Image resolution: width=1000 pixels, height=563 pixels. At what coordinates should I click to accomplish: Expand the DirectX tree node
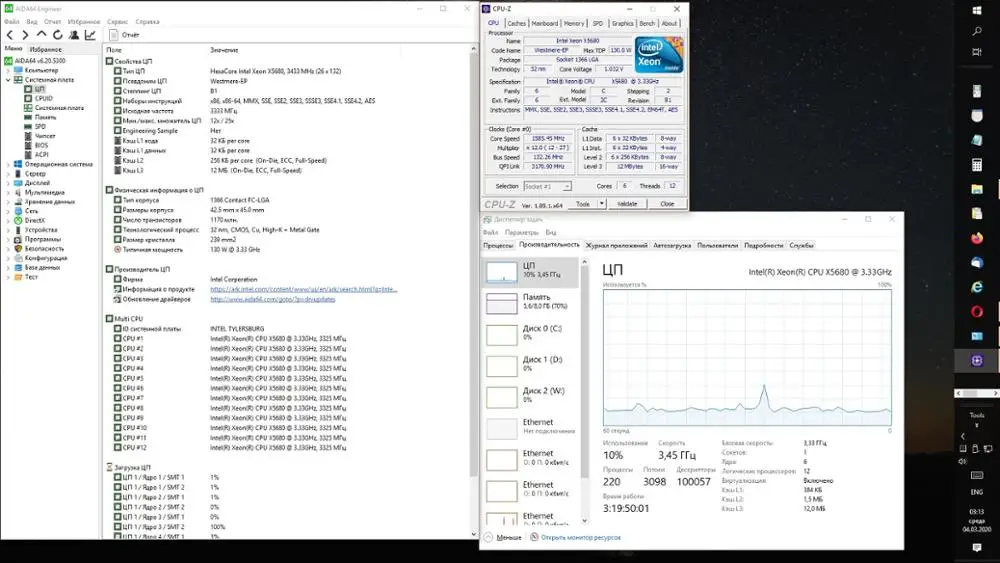point(8,220)
